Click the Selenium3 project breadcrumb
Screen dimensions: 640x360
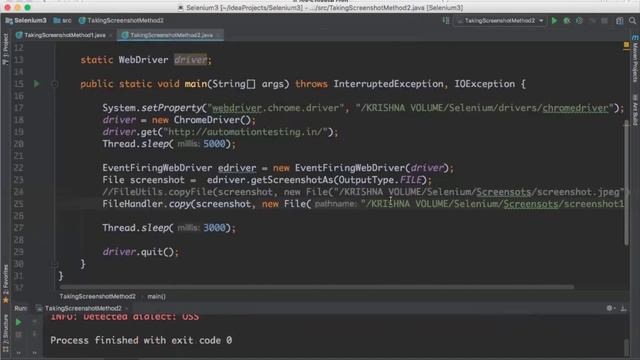click(26, 20)
